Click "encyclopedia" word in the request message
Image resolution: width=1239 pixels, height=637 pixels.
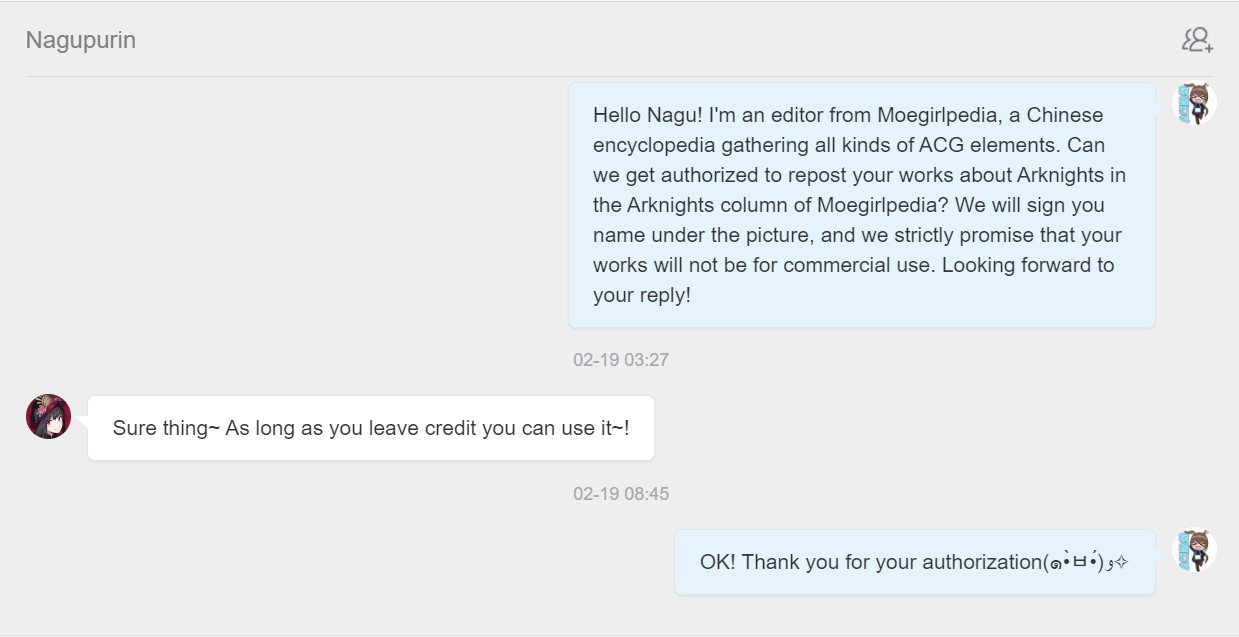pos(654,145)
